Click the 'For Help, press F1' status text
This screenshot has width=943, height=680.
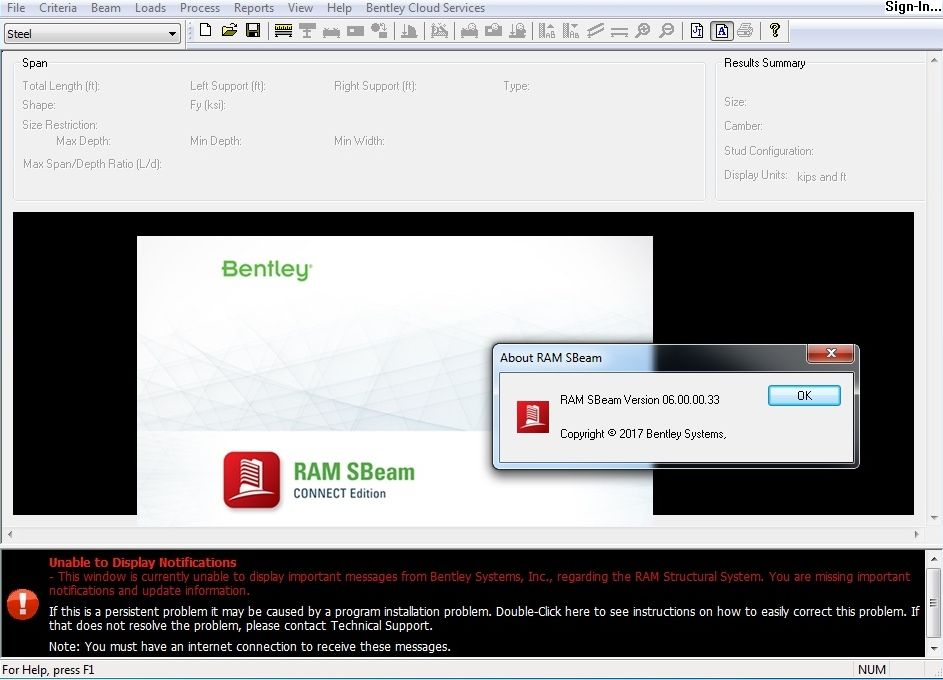point(48,670)
